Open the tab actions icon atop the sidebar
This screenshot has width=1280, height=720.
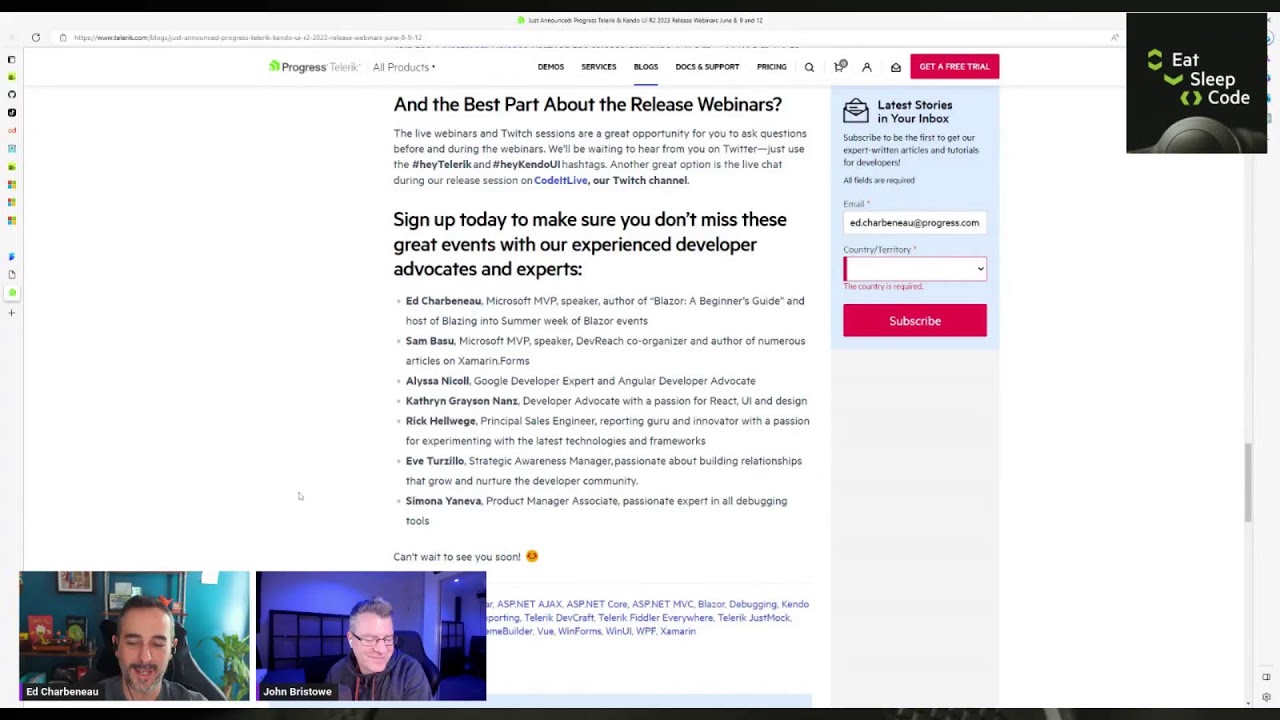pos(12,60)
